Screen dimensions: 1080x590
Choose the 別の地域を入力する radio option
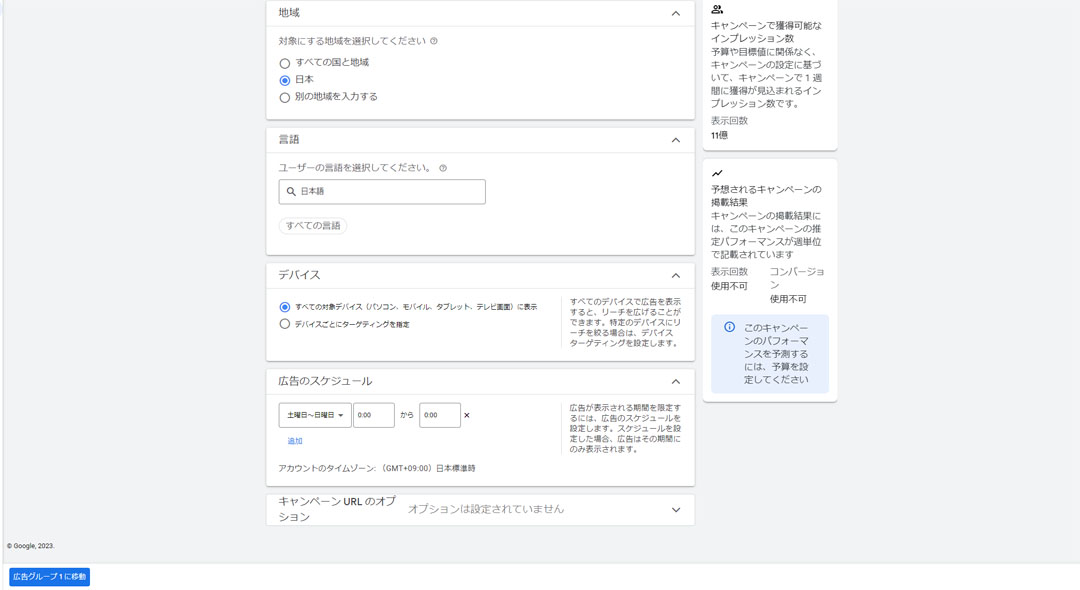click(x=285, y=98)
